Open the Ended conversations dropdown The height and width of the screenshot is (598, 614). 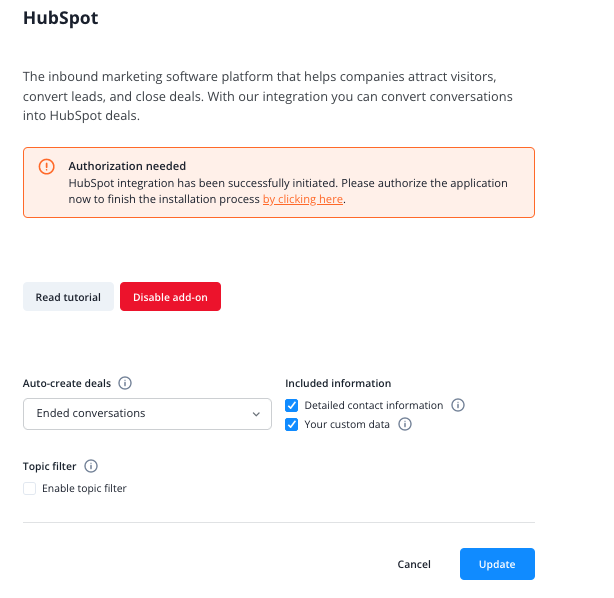point(147,414)
